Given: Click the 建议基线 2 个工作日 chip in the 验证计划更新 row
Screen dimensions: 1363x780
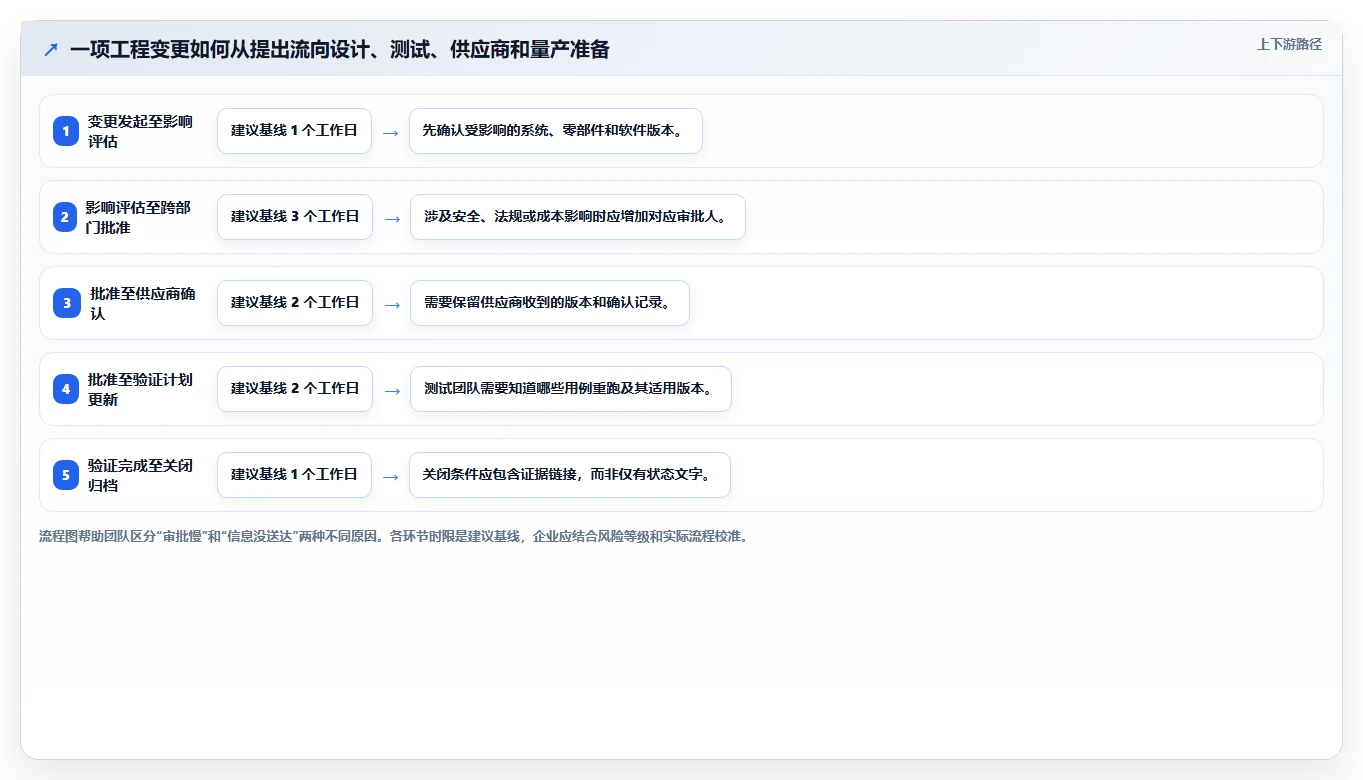Looking at the screenshot, I should (x=295, y=389).
